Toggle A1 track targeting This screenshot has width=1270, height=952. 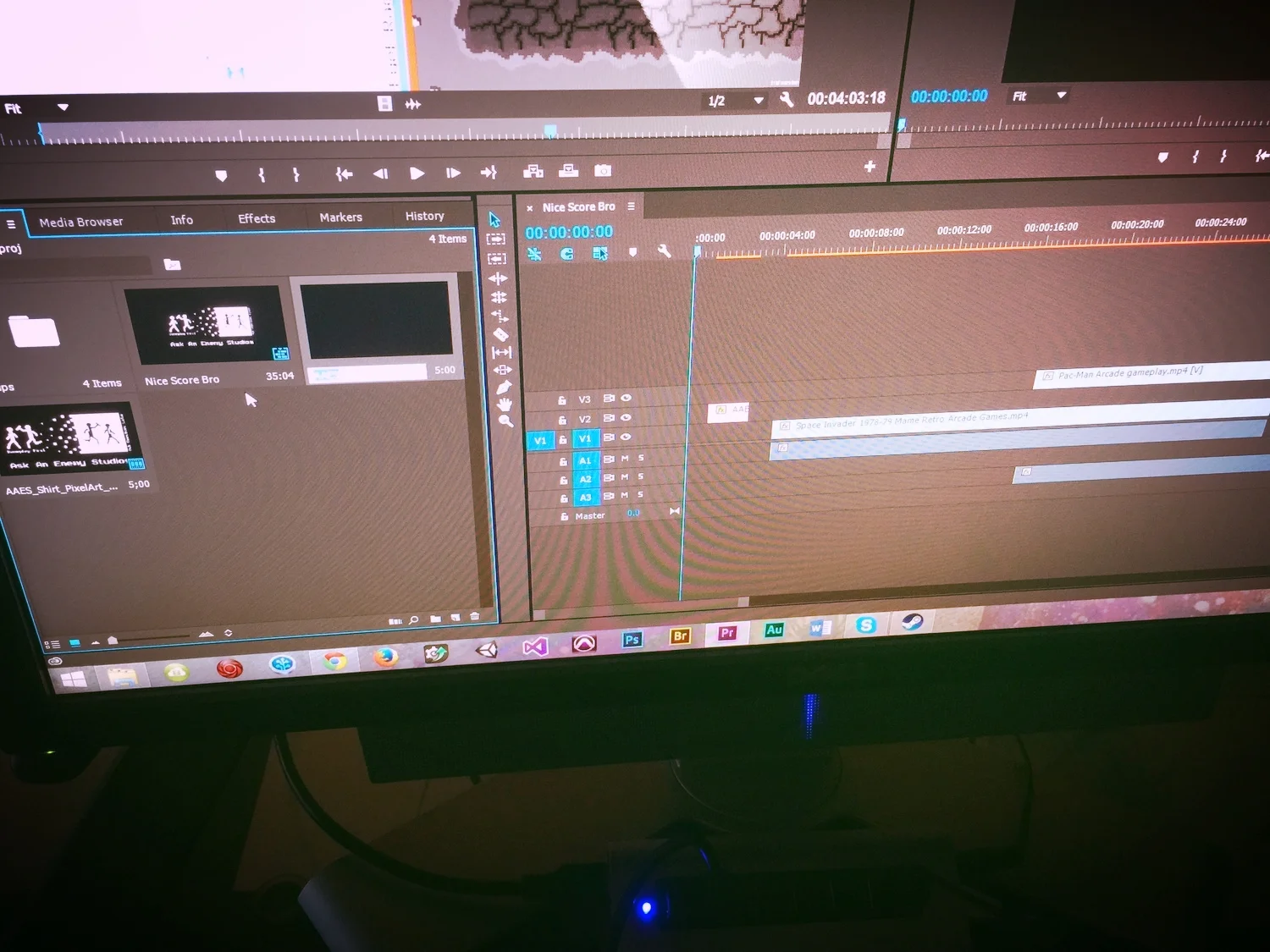pyautogui.click(x=585, y=460)
